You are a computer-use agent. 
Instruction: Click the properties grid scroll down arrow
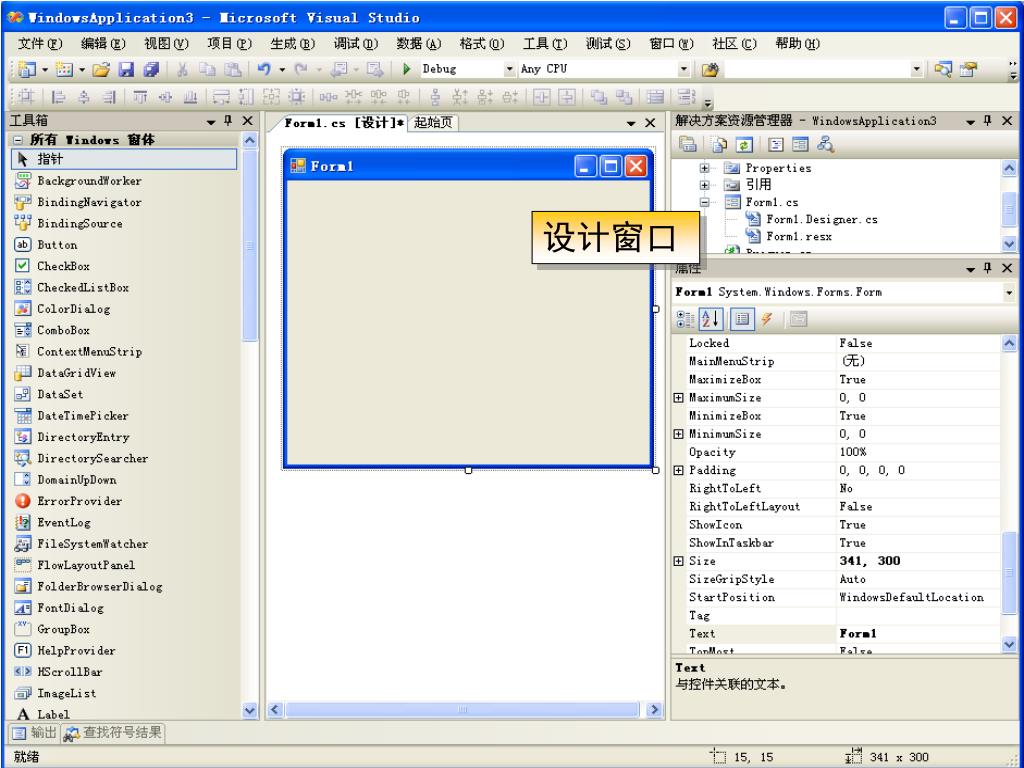click(x=1009, y=645)
